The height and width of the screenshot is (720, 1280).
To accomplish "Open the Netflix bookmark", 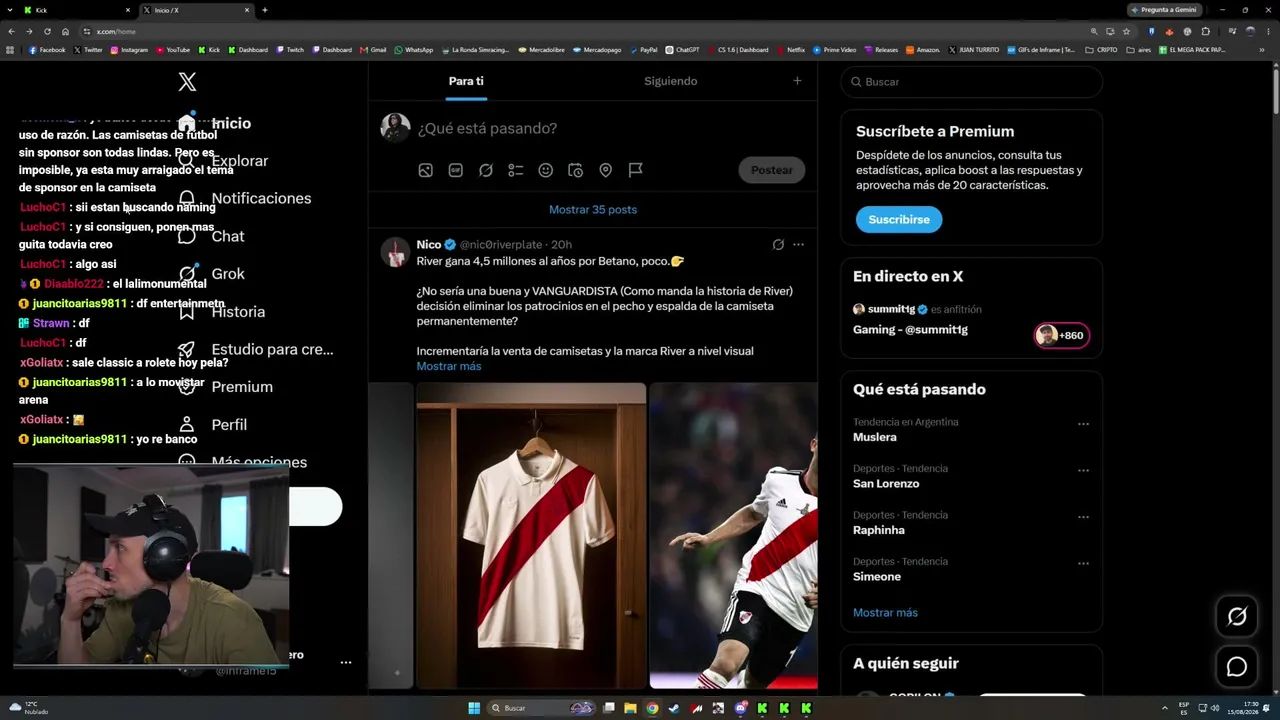I will [790, 50].
